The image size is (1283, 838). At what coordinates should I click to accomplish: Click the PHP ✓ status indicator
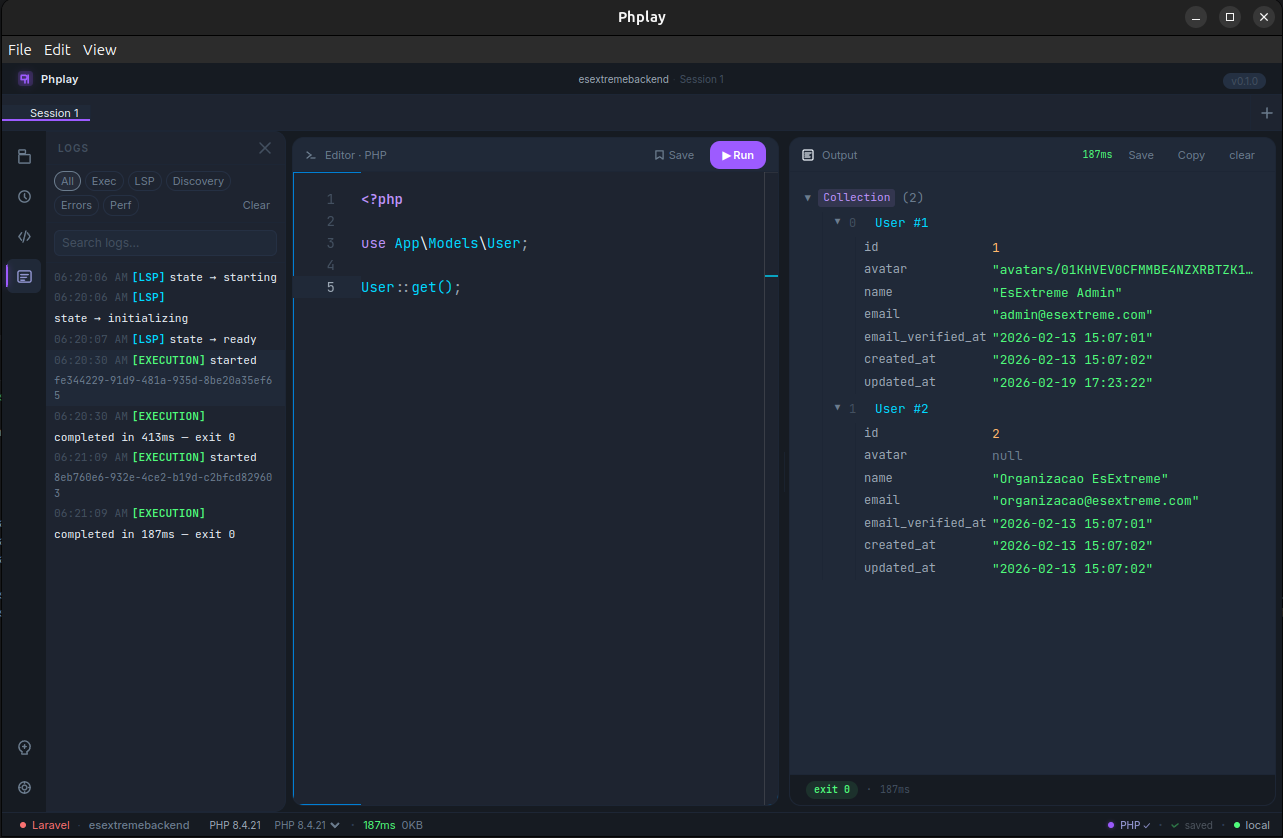click(x=1129, y=825)
